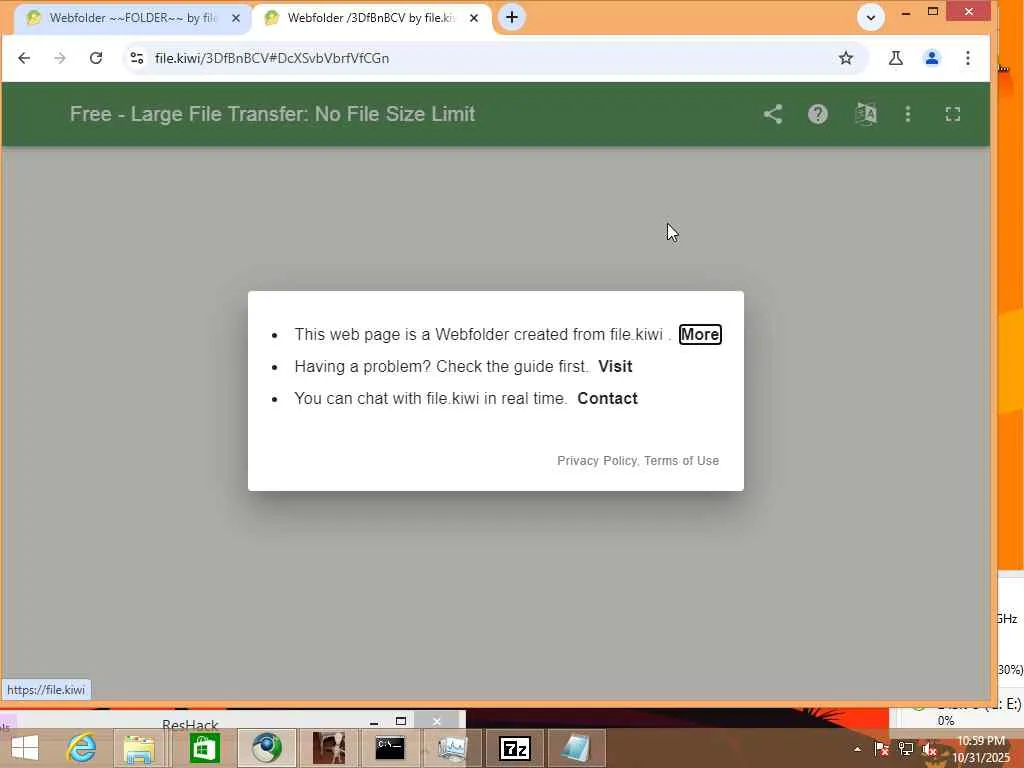Screen dimensions: 1024x768
Task: Toggle fullscreen icon in header
Action: (953, 114)
